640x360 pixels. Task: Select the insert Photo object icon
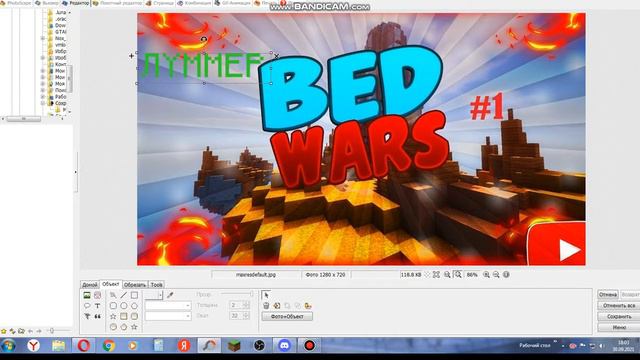87,295
